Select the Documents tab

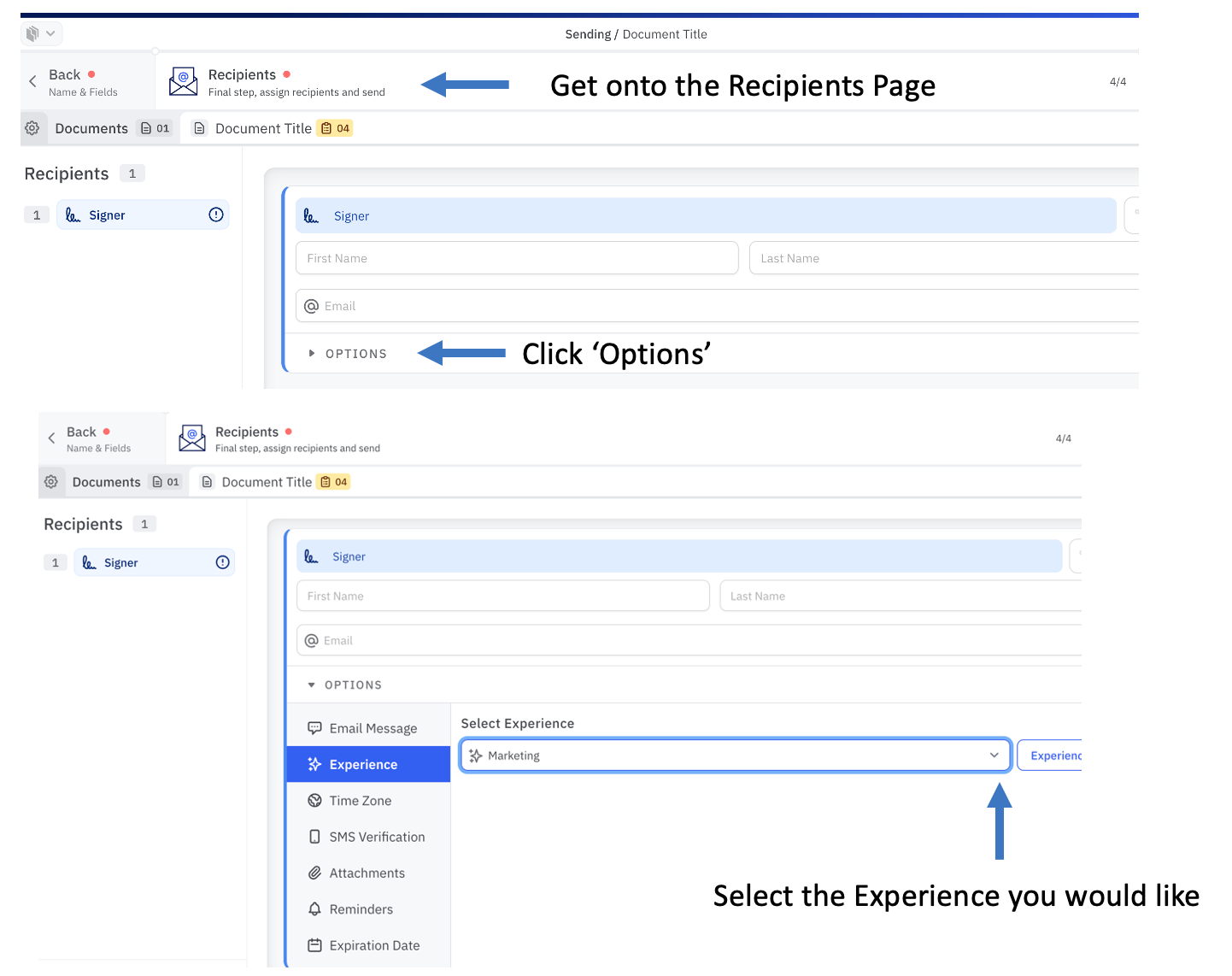pyautogui.click(x=91, y=127)
